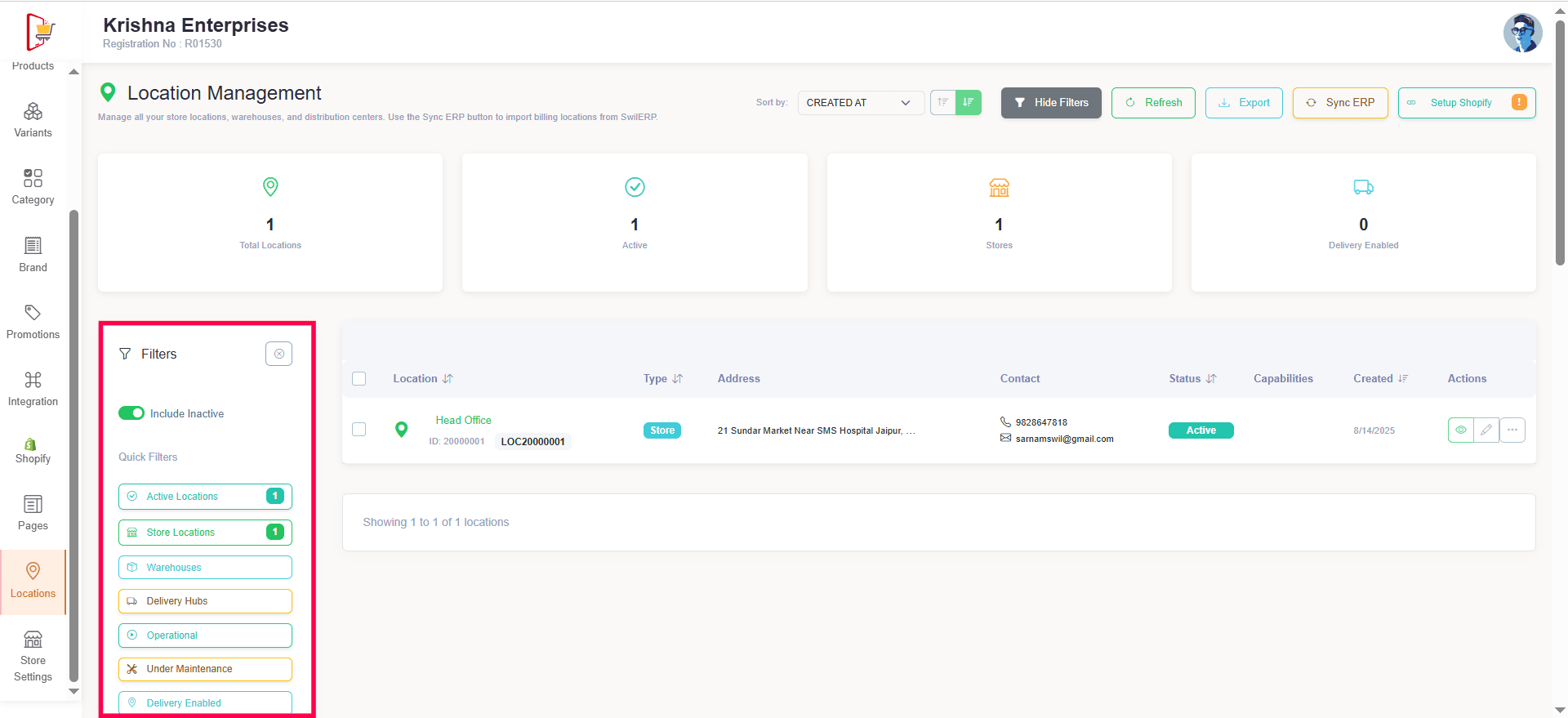
Task: Open the three-dot more actions menu
Action: tap(1512, 430)
